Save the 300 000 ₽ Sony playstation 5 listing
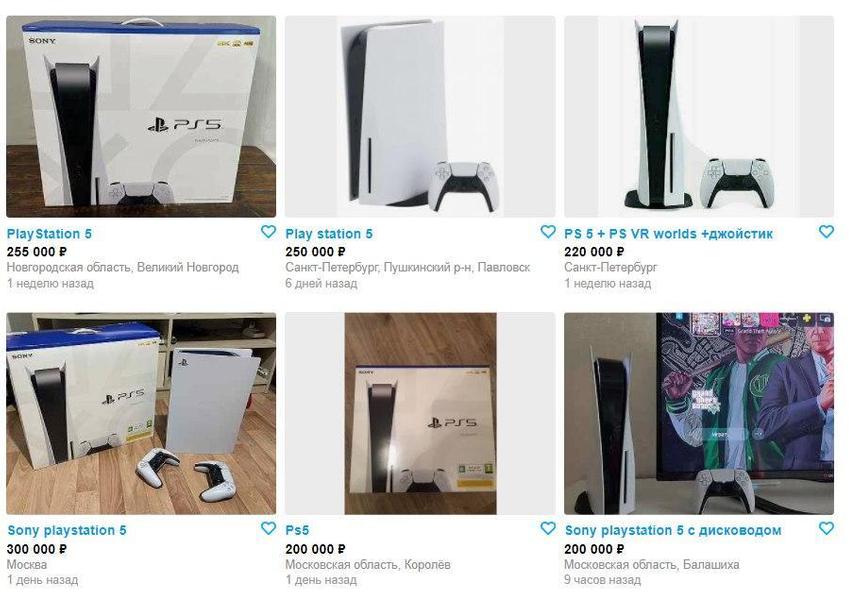The width and height of the screenshot is (861, 603). (268, 528)
